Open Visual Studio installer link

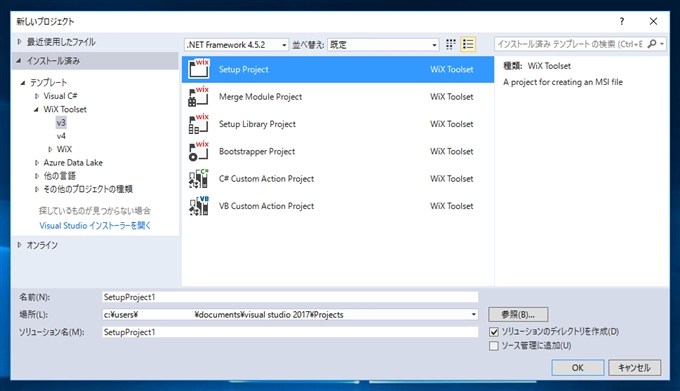95,225
